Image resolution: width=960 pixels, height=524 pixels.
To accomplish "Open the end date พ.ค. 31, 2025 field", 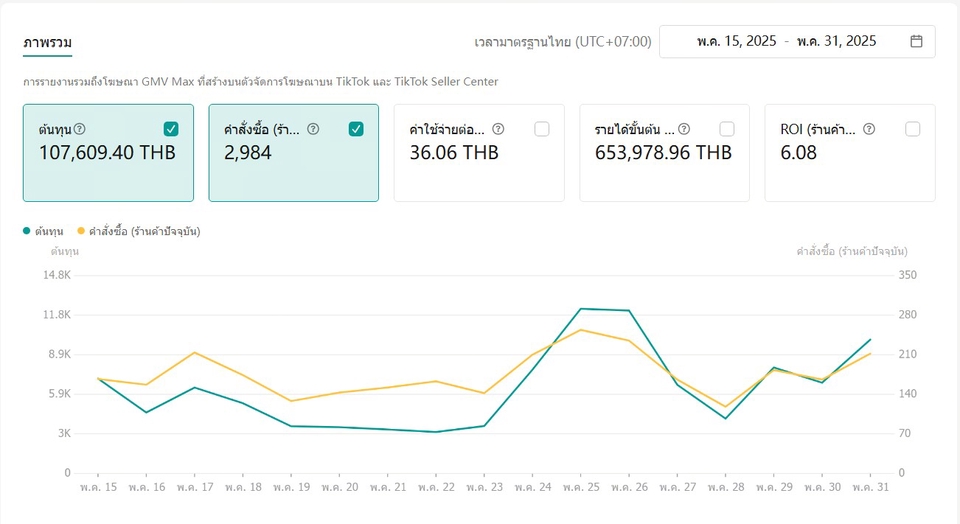I will (836, 41).
